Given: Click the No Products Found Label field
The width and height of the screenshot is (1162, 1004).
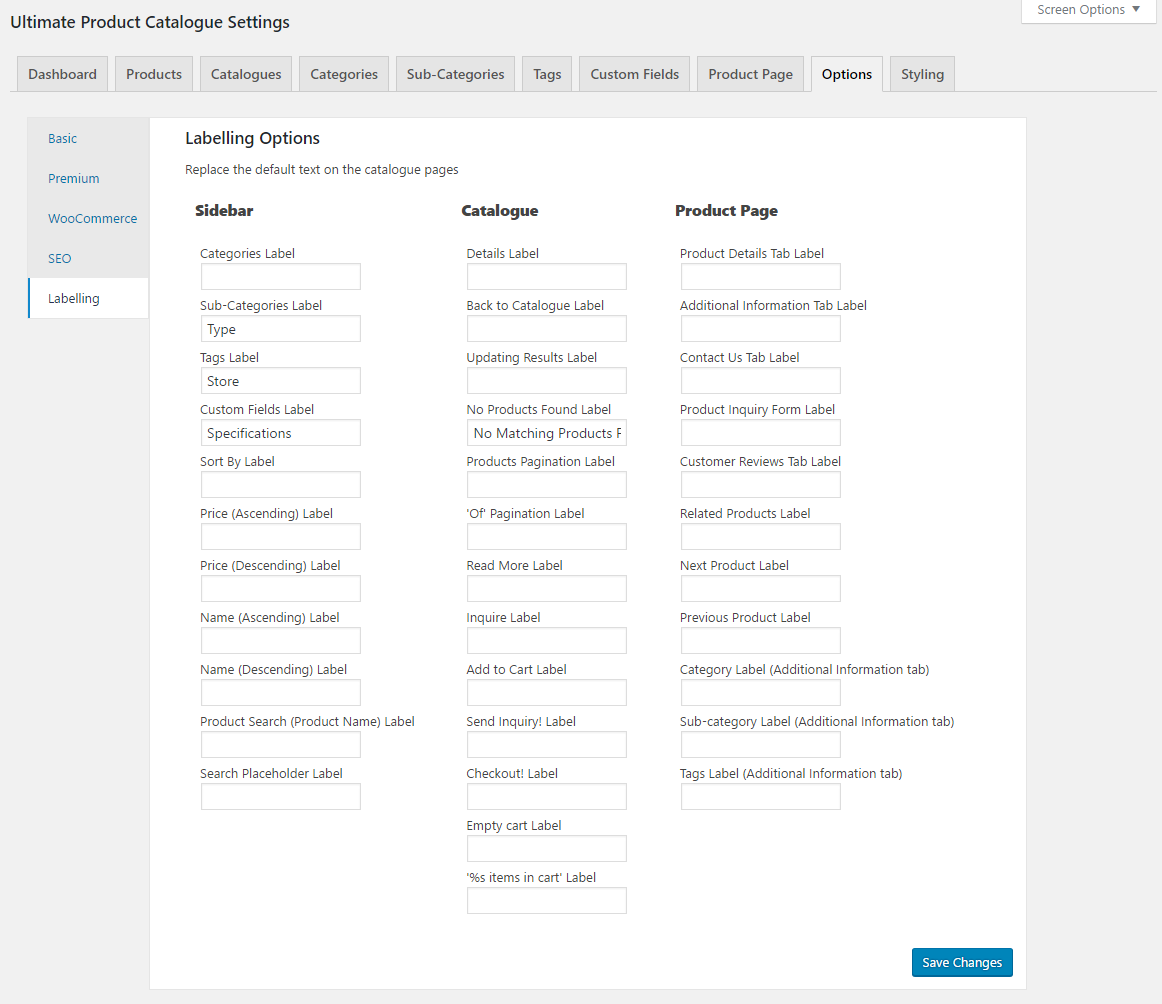Looking at the screenshot, I should click(x=547, y=433).
